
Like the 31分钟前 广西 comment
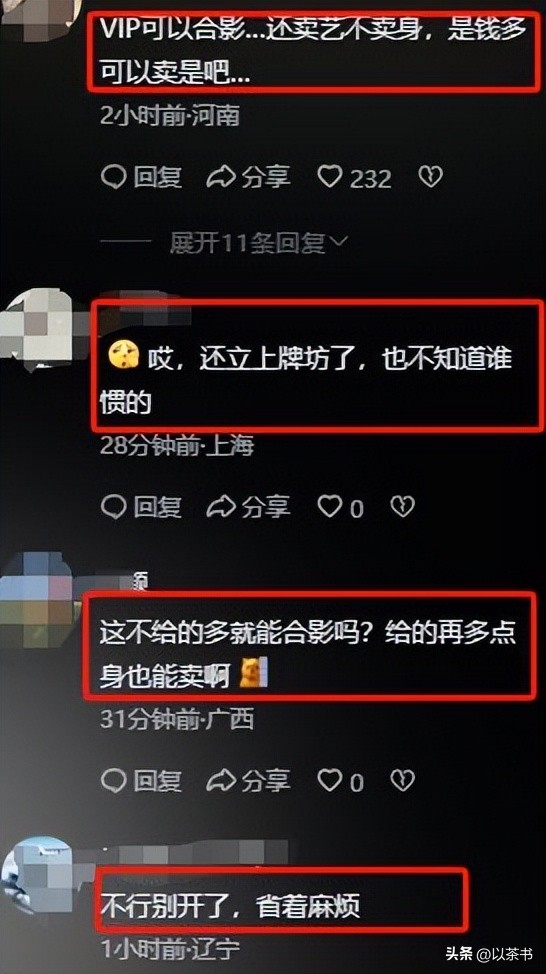point(340,781)
